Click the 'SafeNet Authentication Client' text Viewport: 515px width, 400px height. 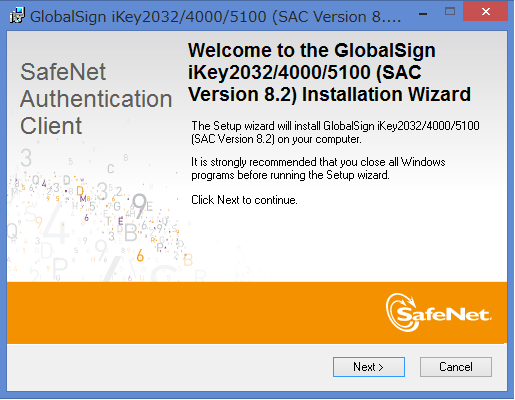click(x=96, y=99)
